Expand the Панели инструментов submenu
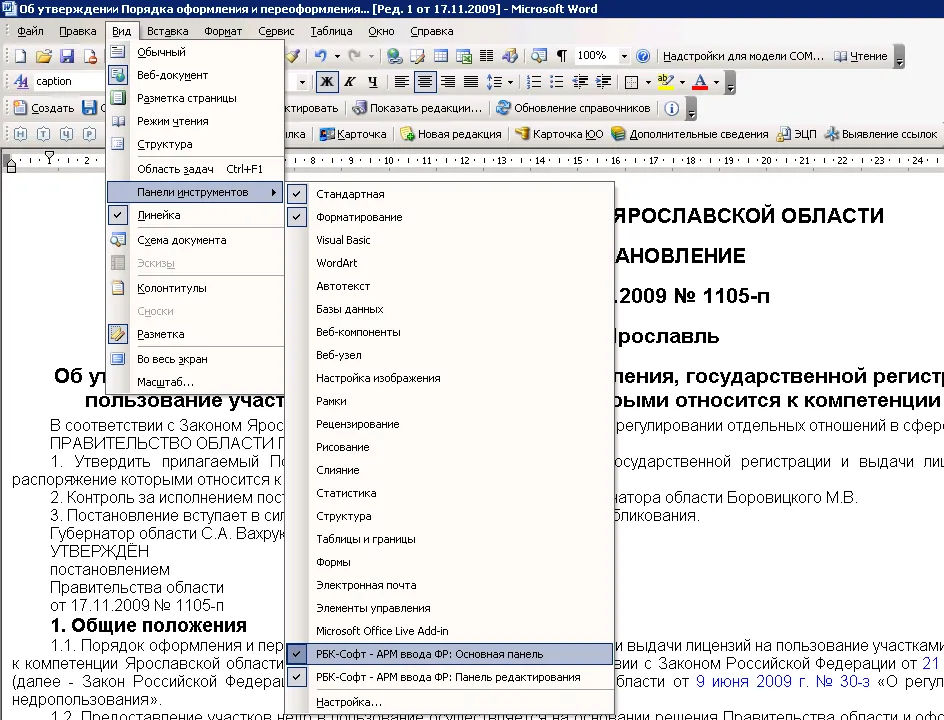The image size is (944, 720). click(x=195, y=192)
